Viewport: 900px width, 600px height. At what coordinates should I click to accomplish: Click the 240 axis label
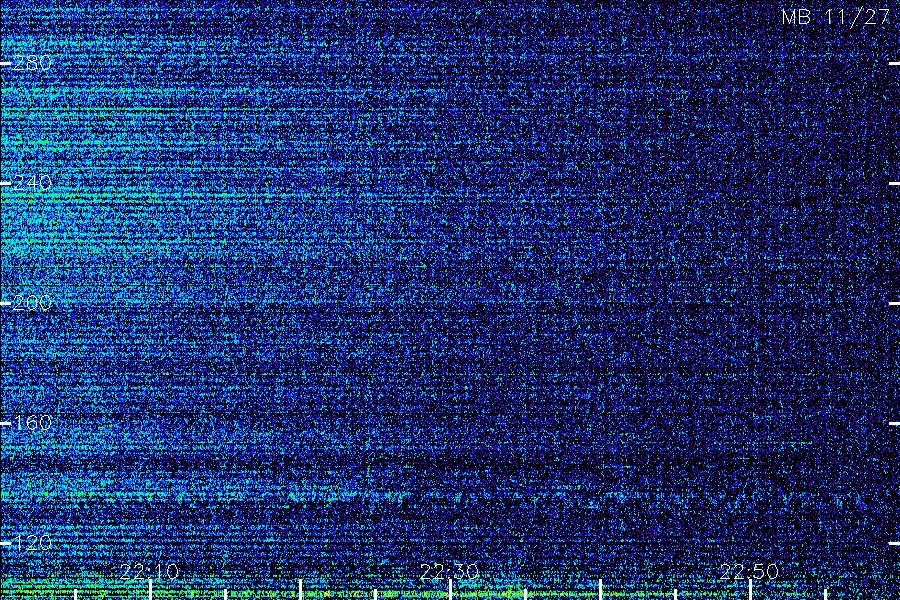32,183
